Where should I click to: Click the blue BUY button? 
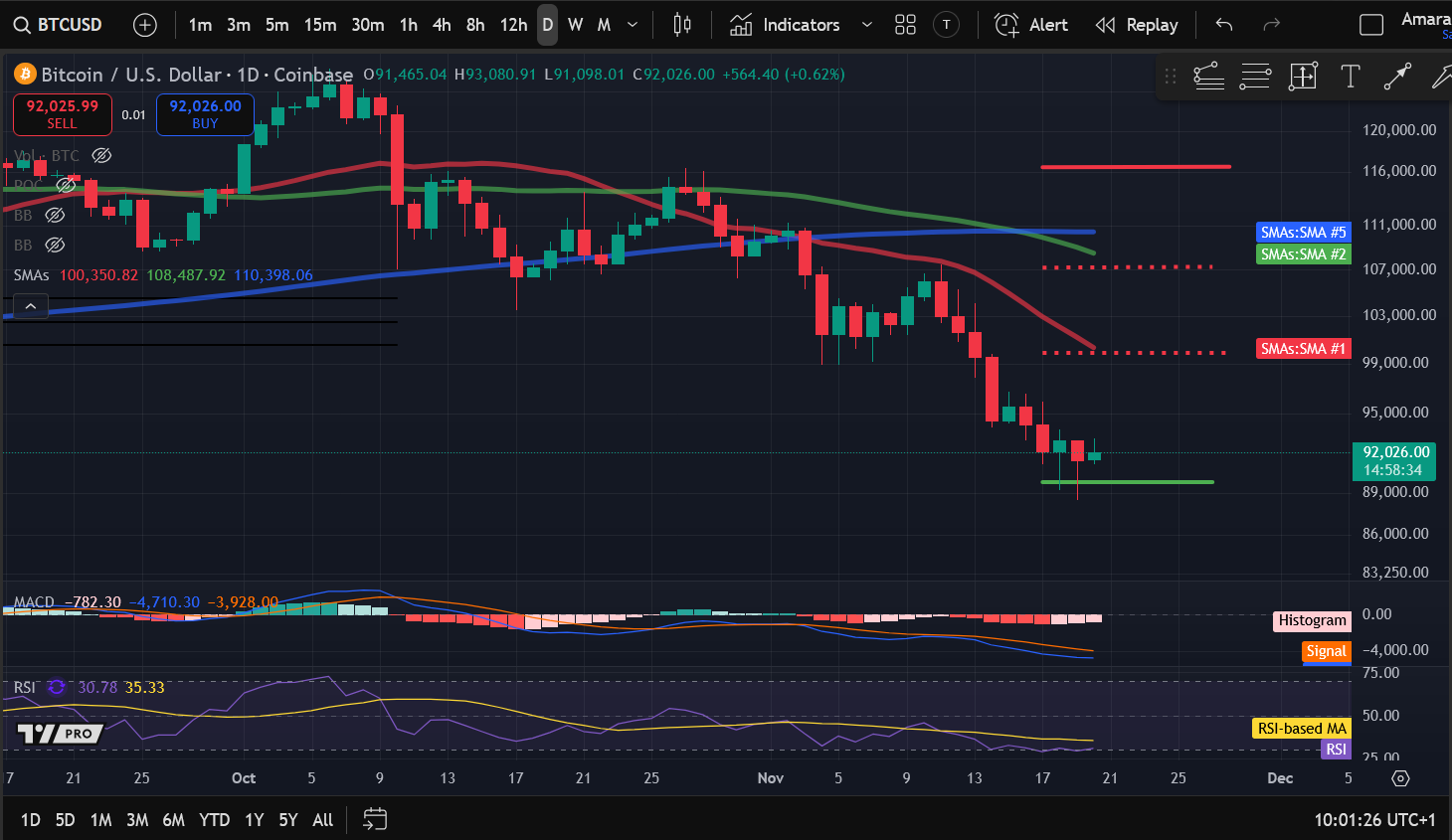tap(205, 114)
